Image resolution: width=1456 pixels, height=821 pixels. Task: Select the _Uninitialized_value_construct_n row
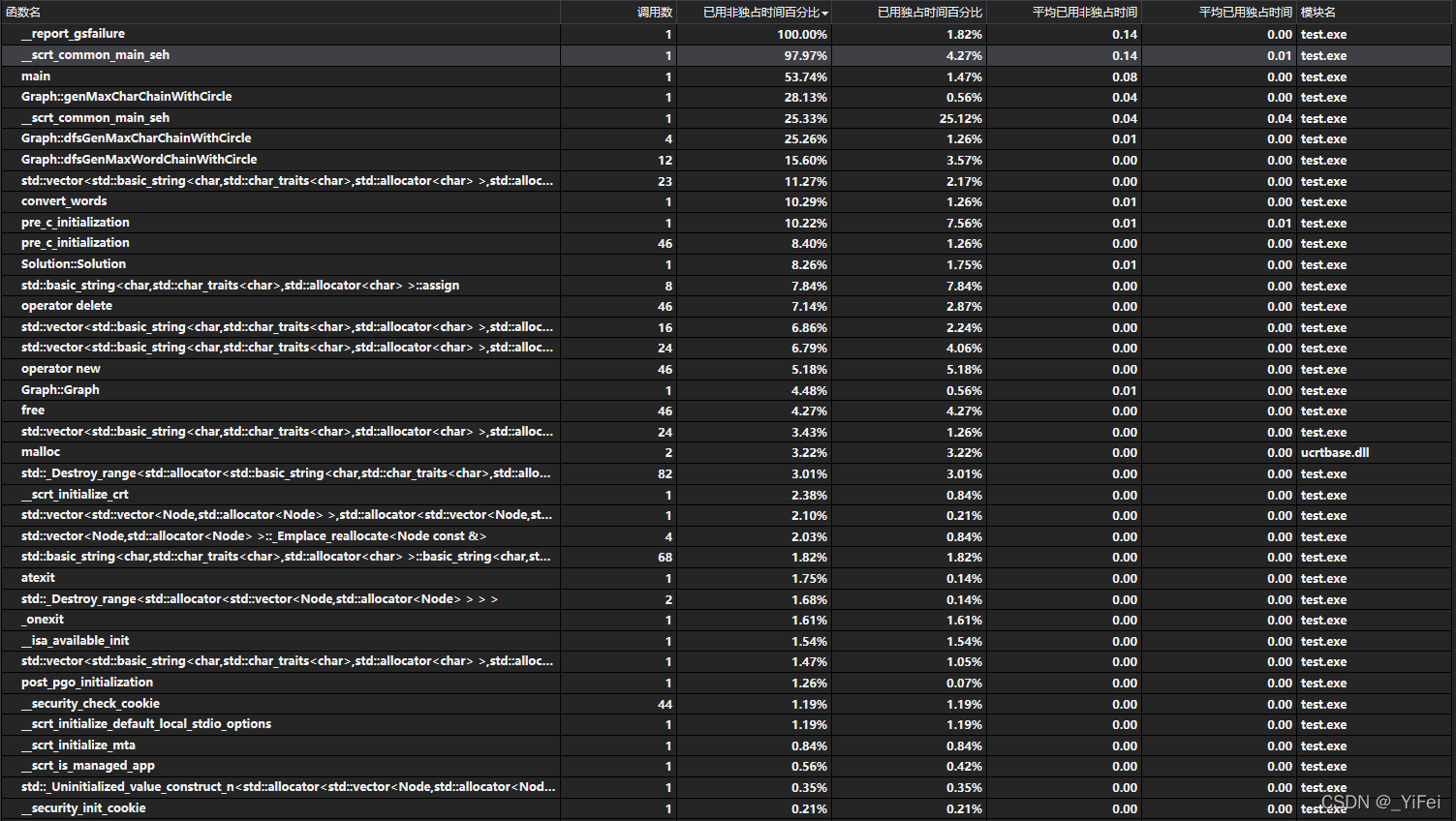pyautogui.click(x=728, y=787)
